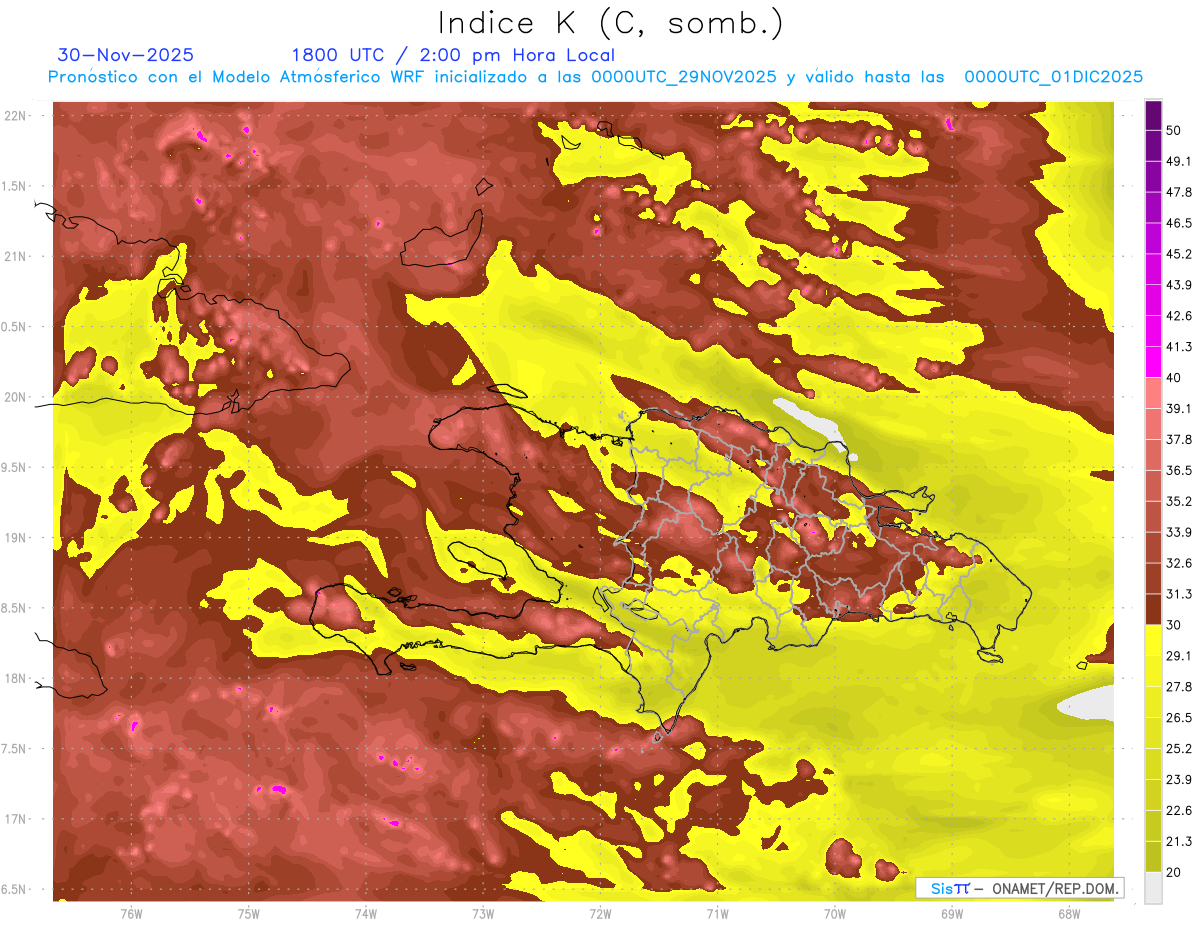
Task: Click the '41.3' legend value
Action: [x=1179, y=347]
